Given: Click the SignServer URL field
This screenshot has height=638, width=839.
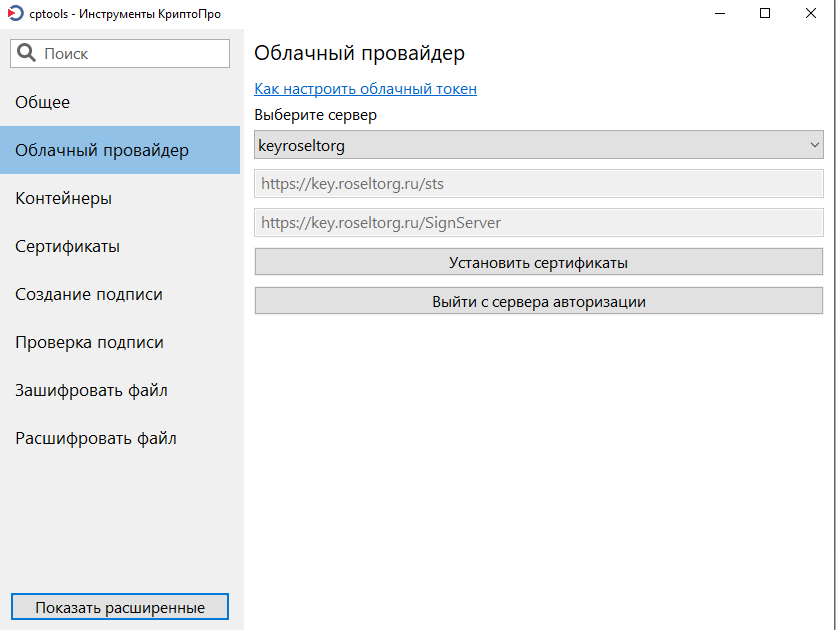Looking at the screenshot, I should tap(539, 223).
